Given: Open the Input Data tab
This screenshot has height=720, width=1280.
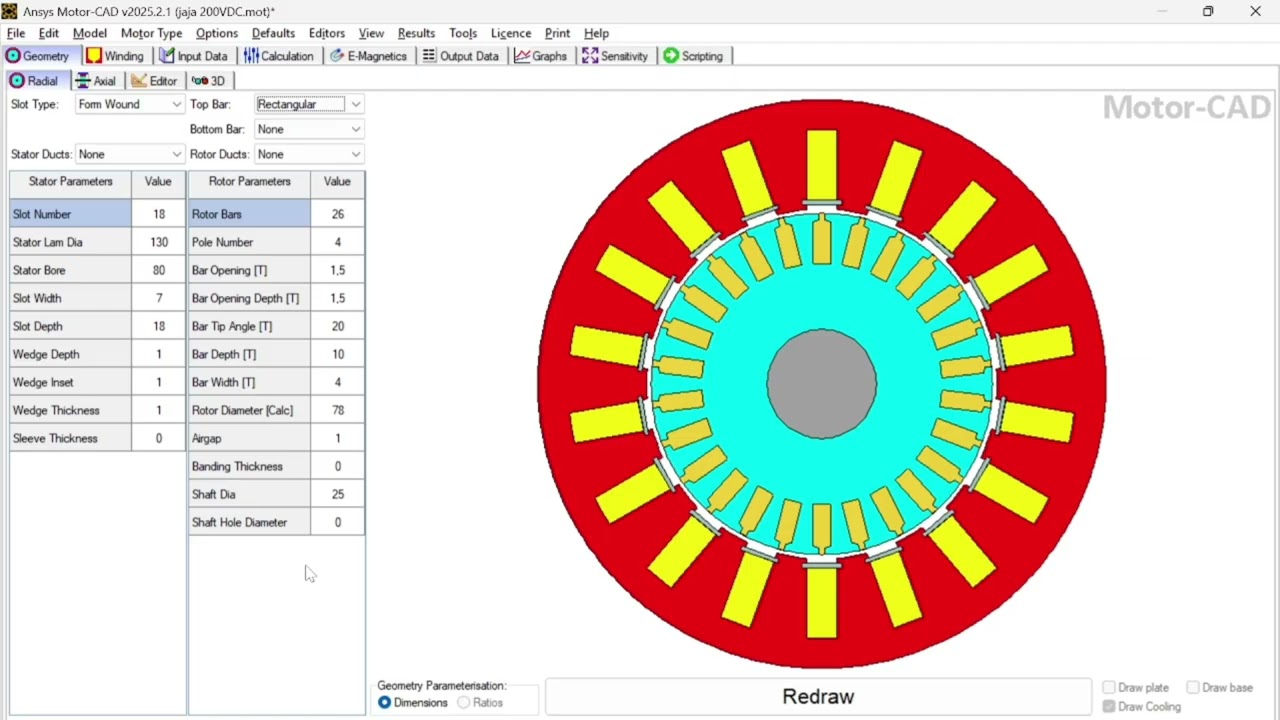Looking at the screenshot, I should pyautogui.click(x=194, y=56).
